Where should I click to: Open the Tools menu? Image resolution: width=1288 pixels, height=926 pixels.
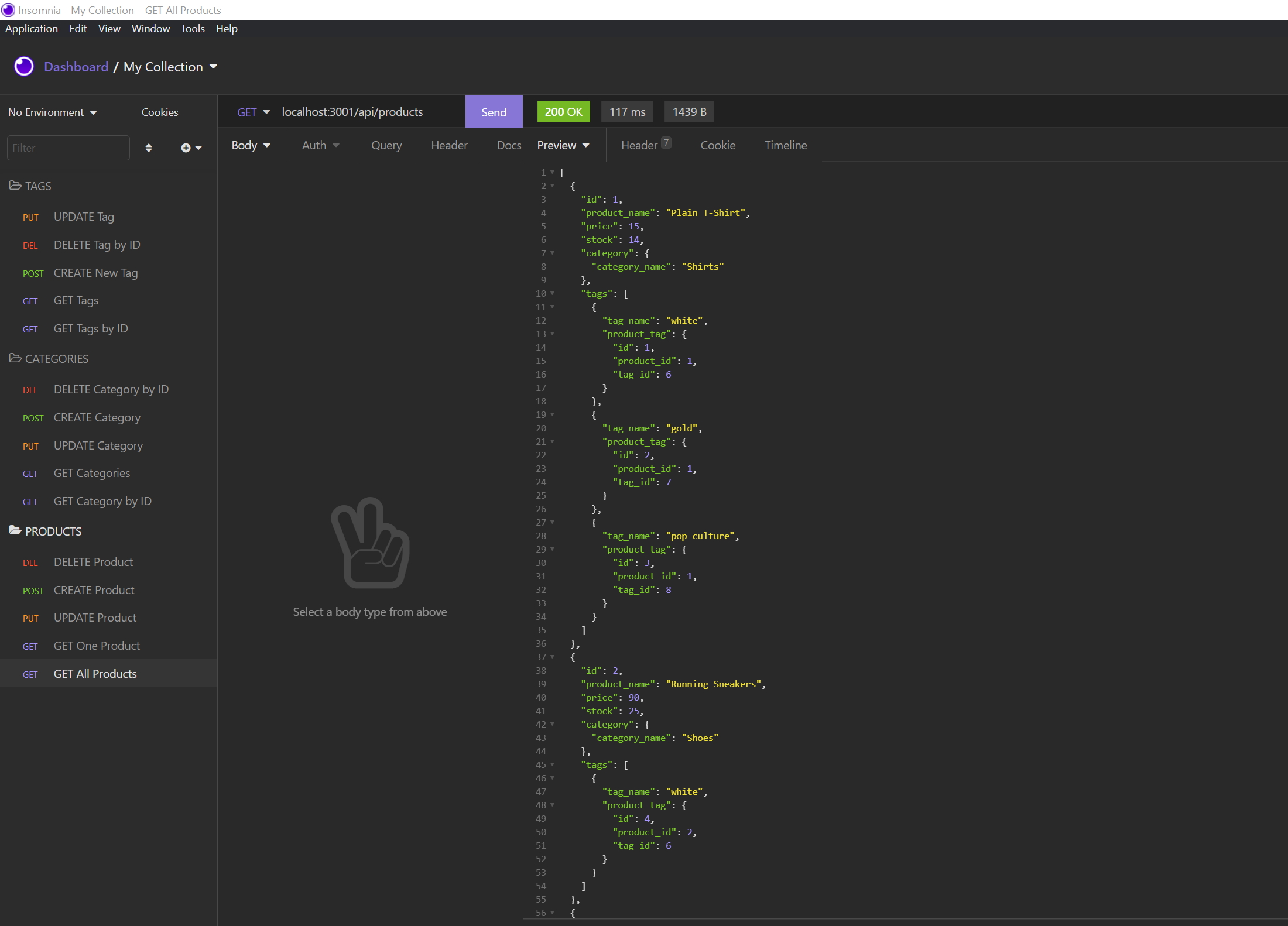(x=193, y=28)
